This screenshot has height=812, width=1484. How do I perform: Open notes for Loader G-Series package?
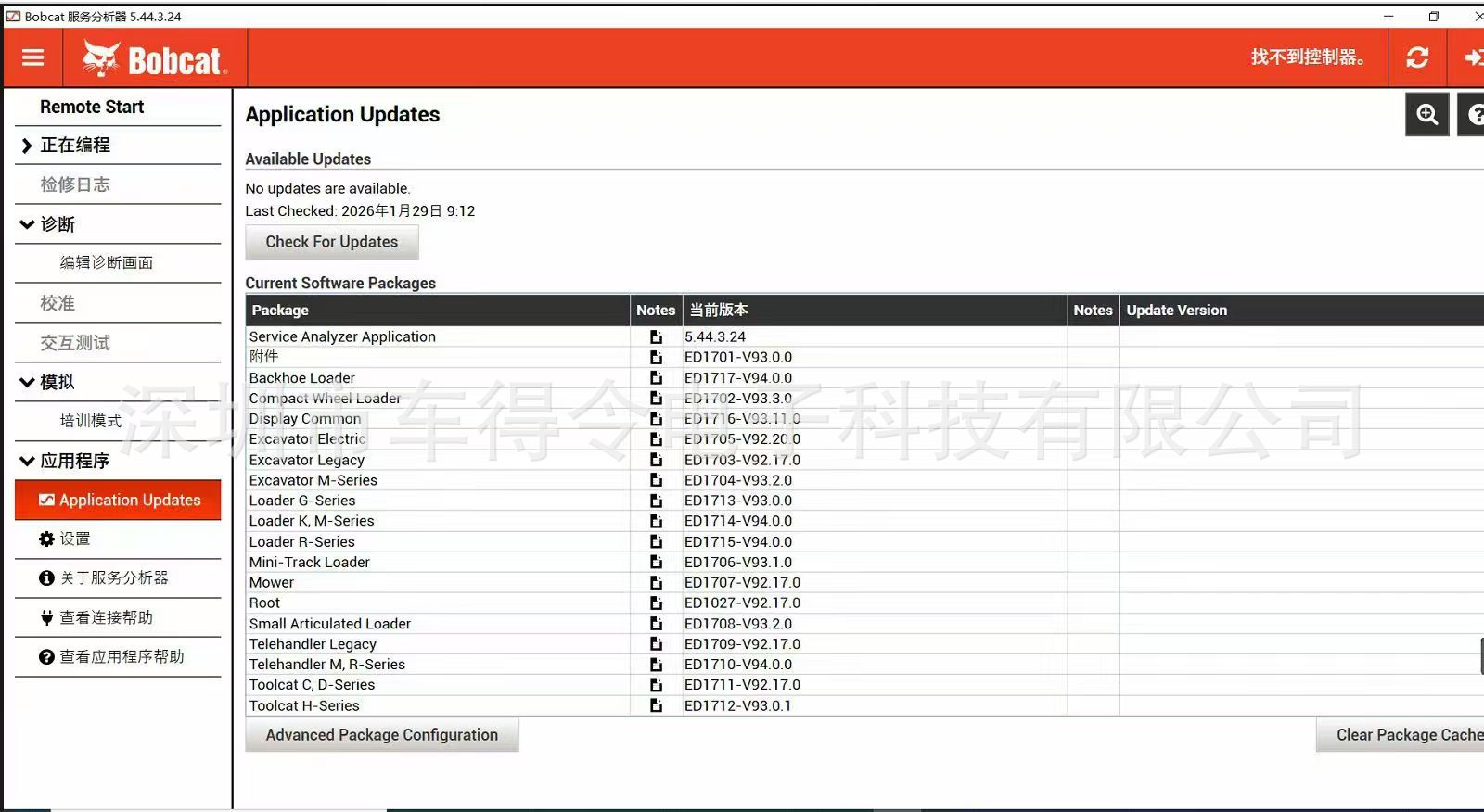pos(656,500)
